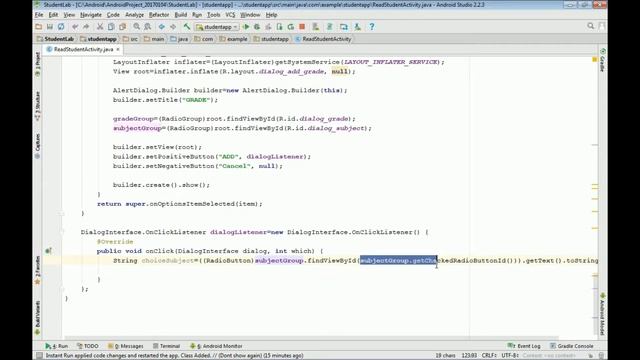
Task: Open the Project Structure icon
Action: [344, 27]
